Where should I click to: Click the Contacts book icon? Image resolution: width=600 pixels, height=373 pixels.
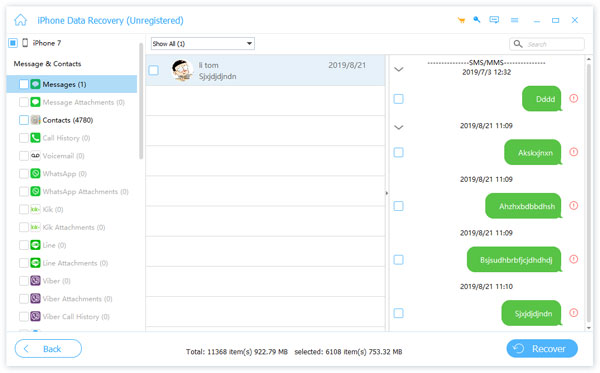point(35,120)
